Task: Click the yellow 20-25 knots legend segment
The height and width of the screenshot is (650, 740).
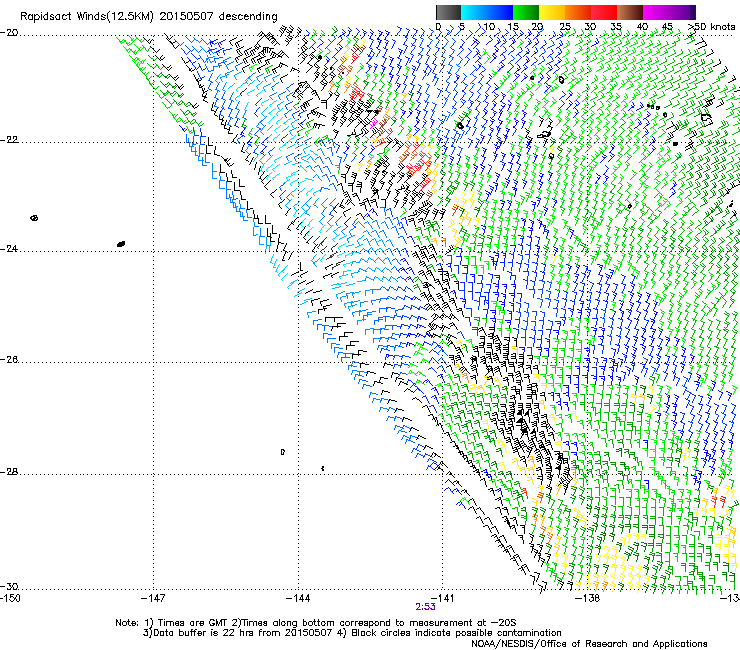Action: 552,12
